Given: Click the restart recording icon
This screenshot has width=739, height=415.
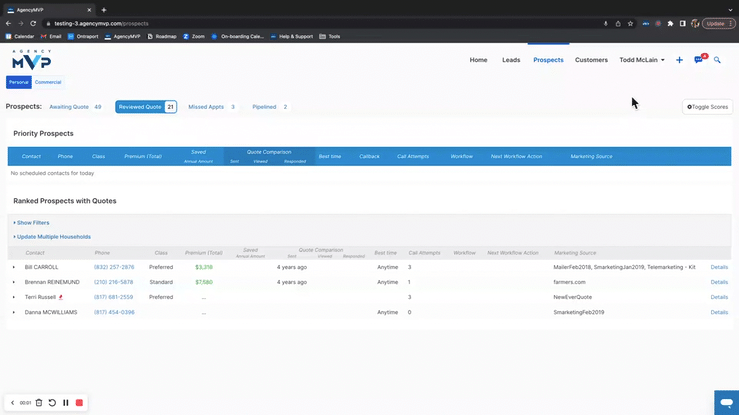Looking at the screenshot, I should 52,403.
